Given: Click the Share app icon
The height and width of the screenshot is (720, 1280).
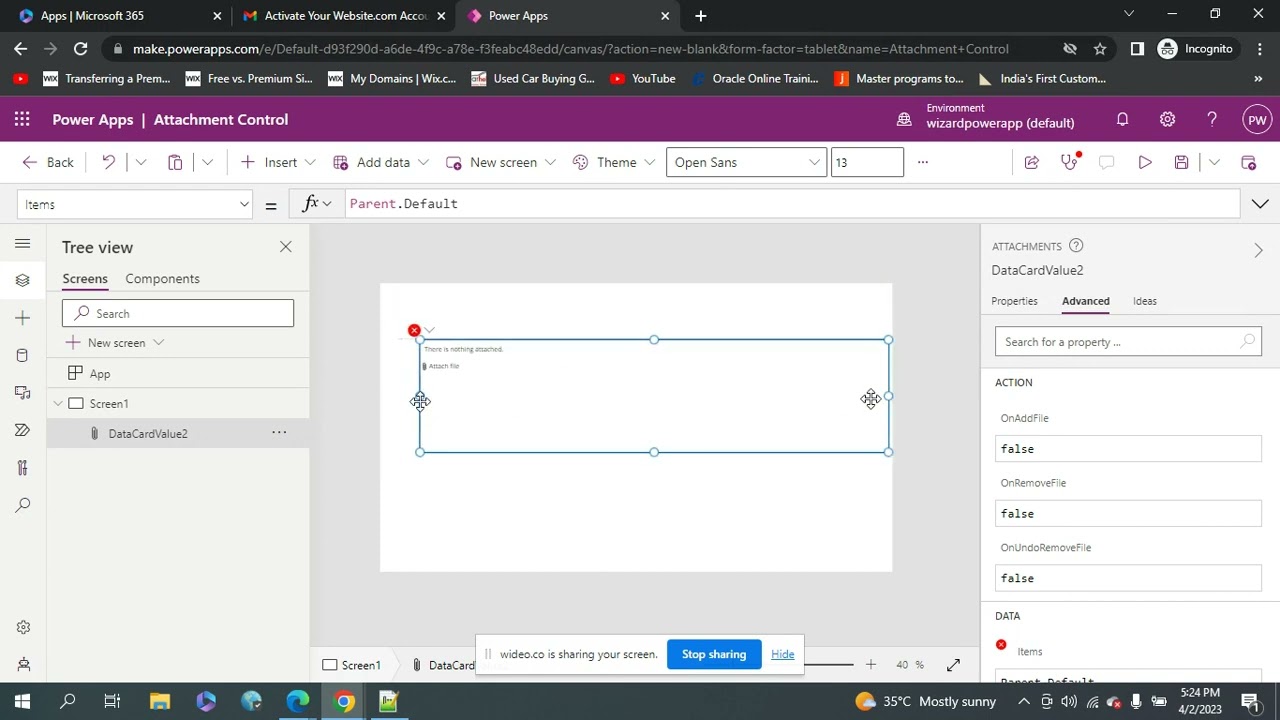Looking at the screenshot, I should pyautogui.click(x=1031, y=162).
